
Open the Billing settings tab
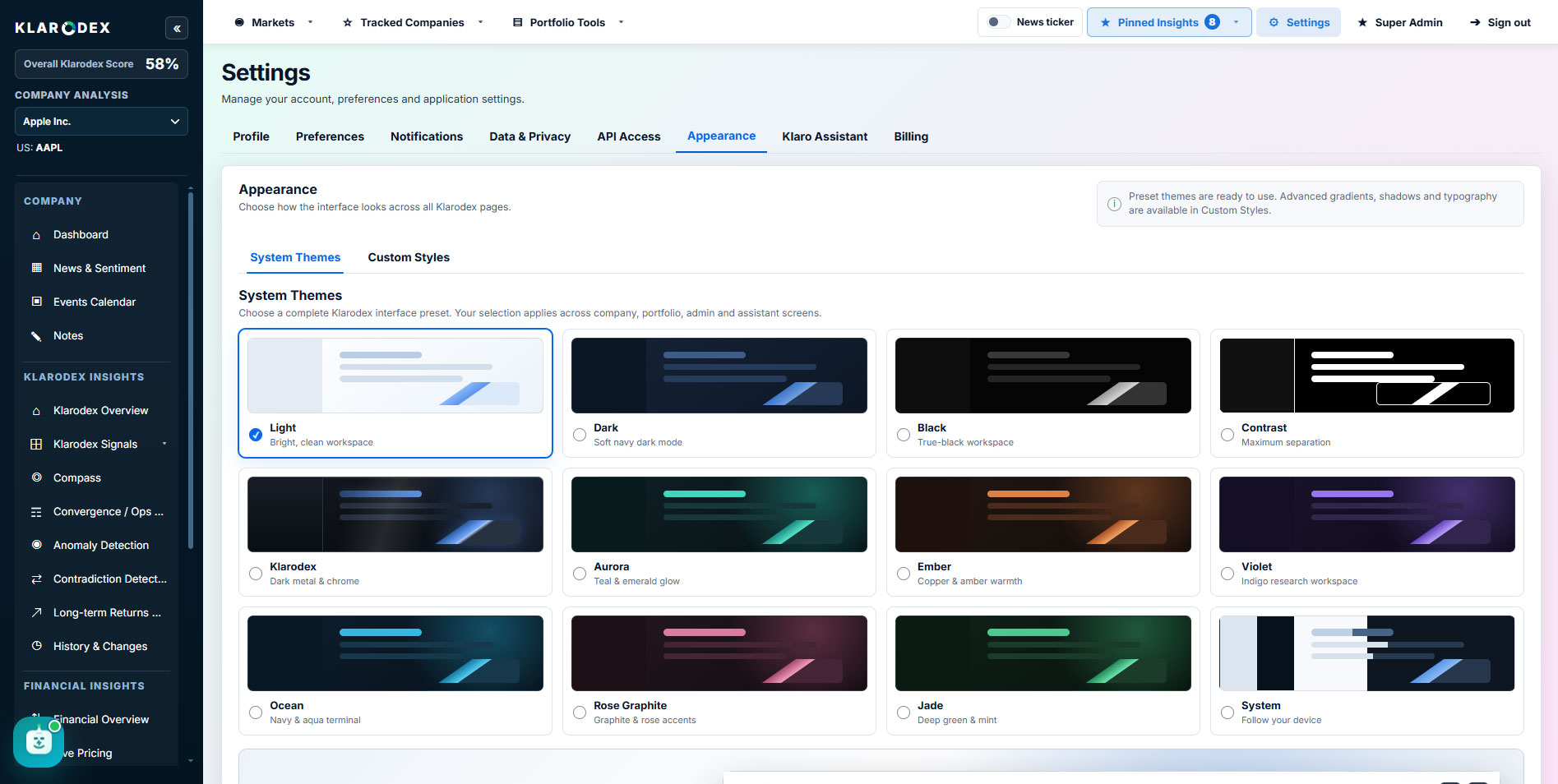pyautogui.click(x=911, y=136)
